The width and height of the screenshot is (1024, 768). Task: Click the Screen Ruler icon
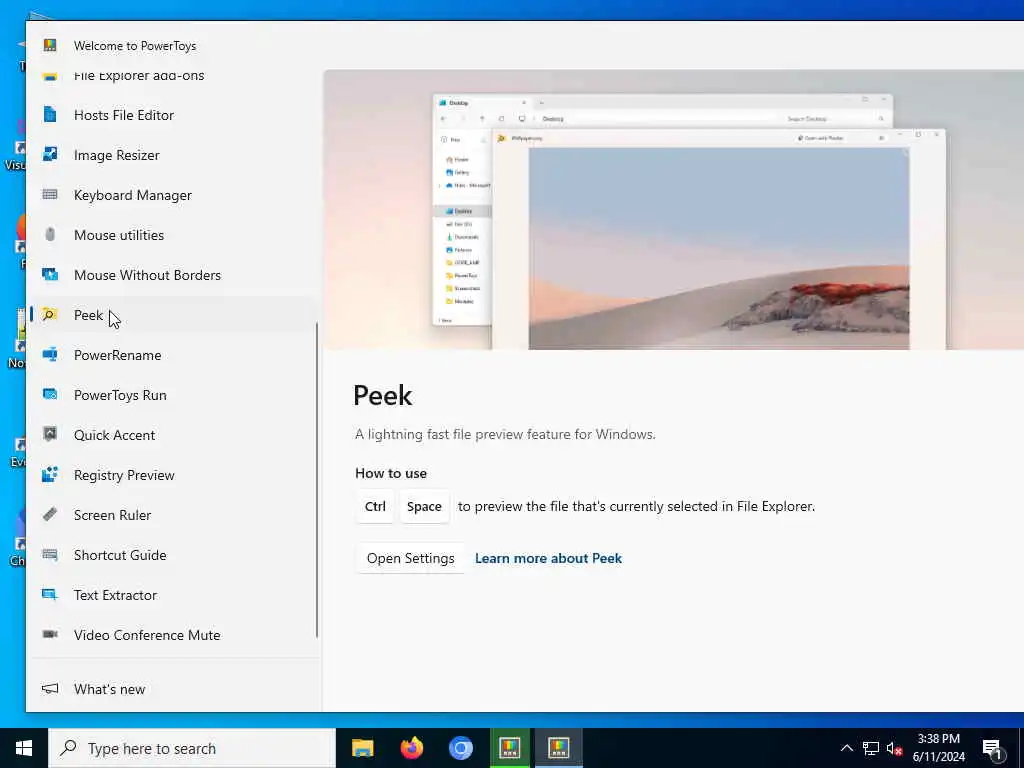click(50, 514)
